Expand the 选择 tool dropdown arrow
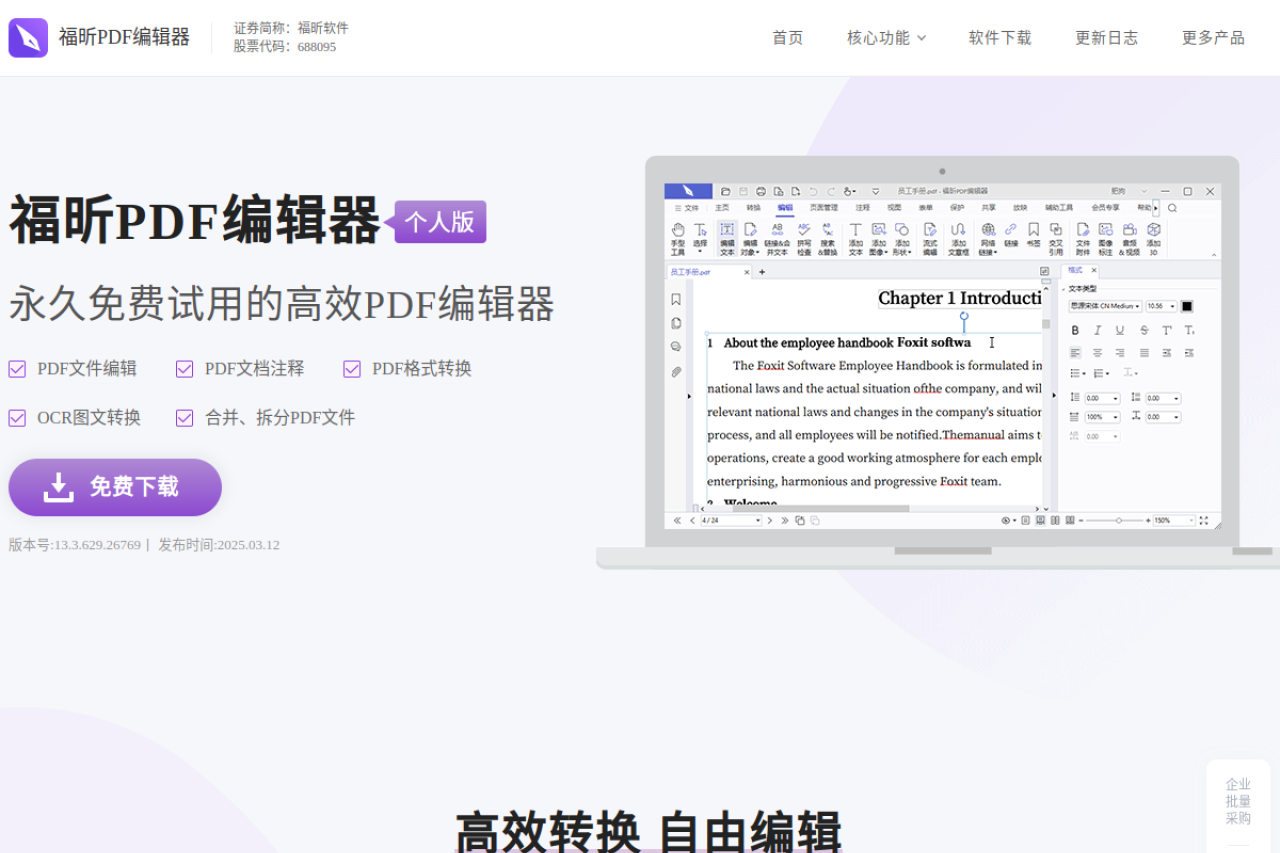This screenshot has height=853, width=1280. coord(700,252)
